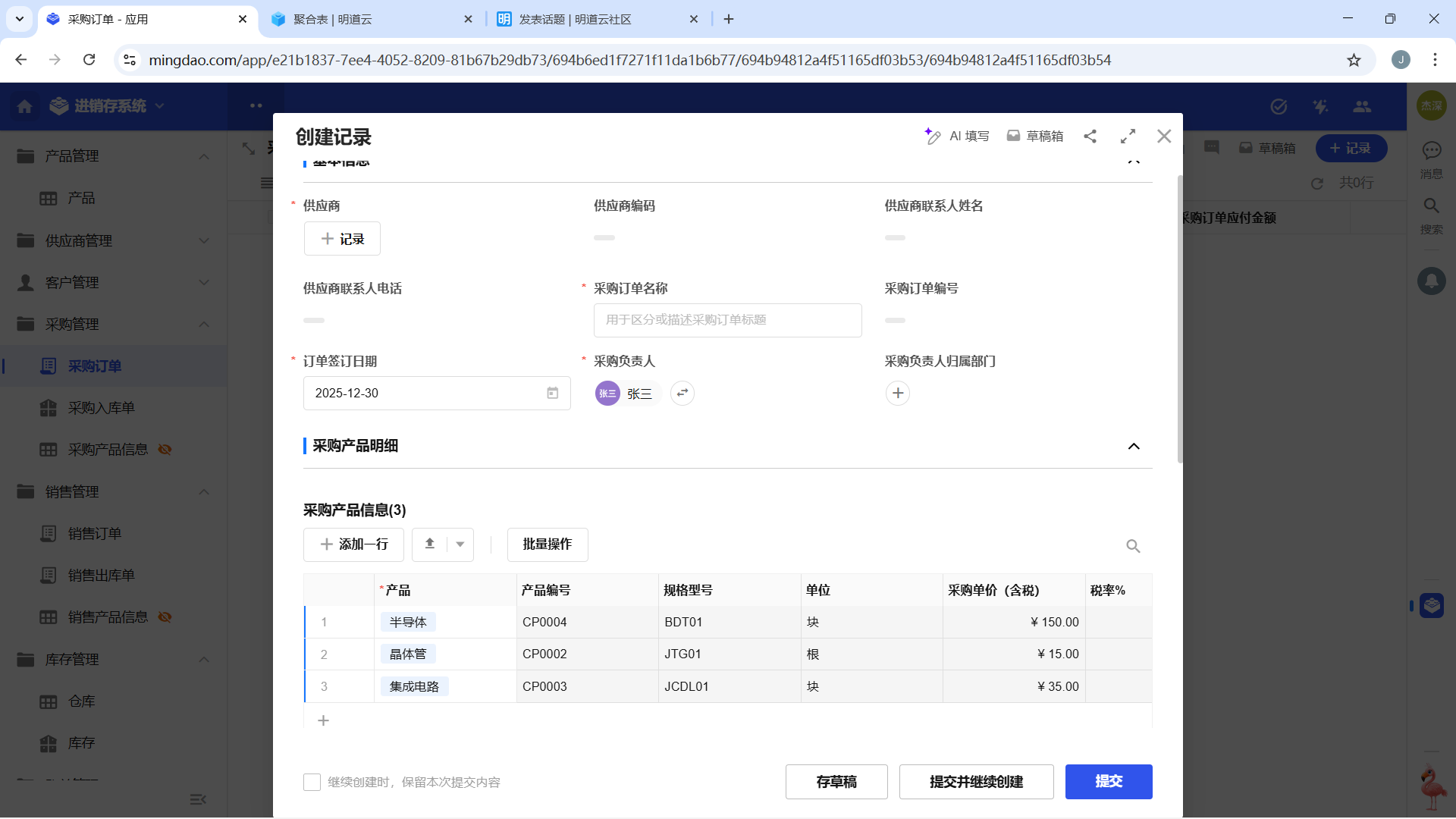Click 批量操作 button
Image resolution: width=1456 pixels, height=819 pixels.
(x=547, y=544)
